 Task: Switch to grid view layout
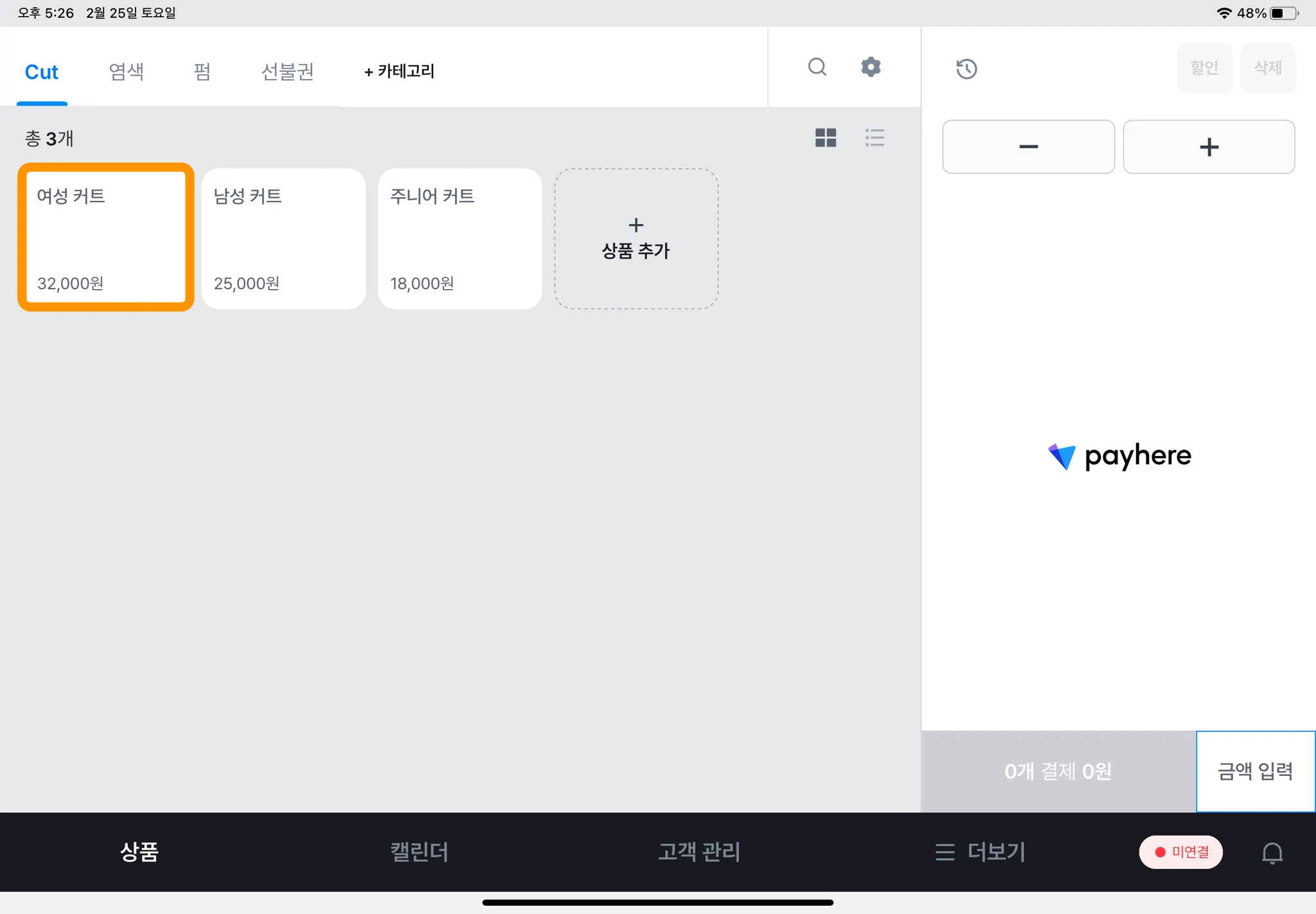point(826,137)
